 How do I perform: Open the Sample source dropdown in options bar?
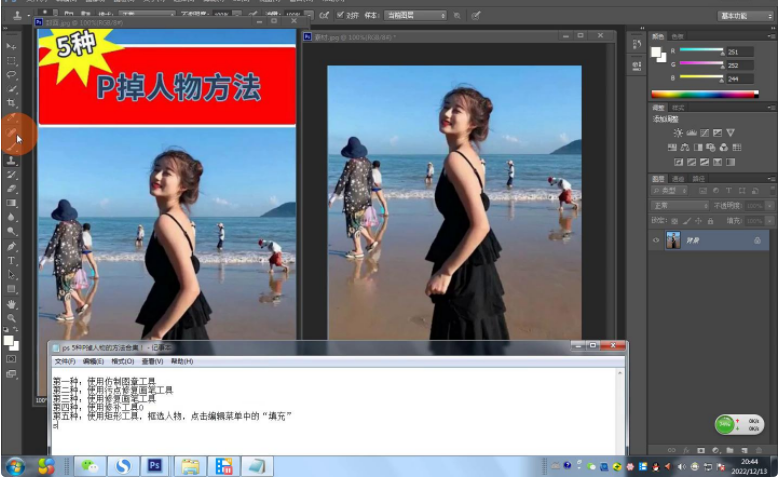(x=415, y=15)
